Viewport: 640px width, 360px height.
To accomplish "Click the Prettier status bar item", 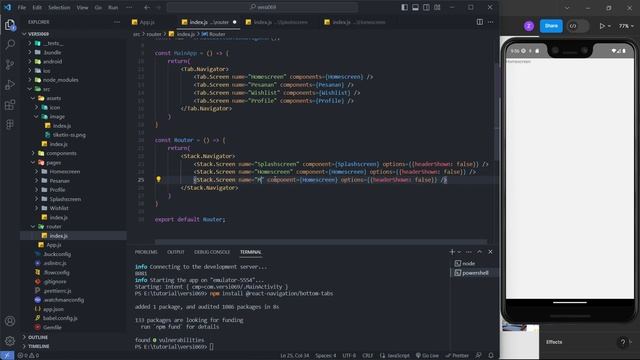I will click(x=457, y=356).
